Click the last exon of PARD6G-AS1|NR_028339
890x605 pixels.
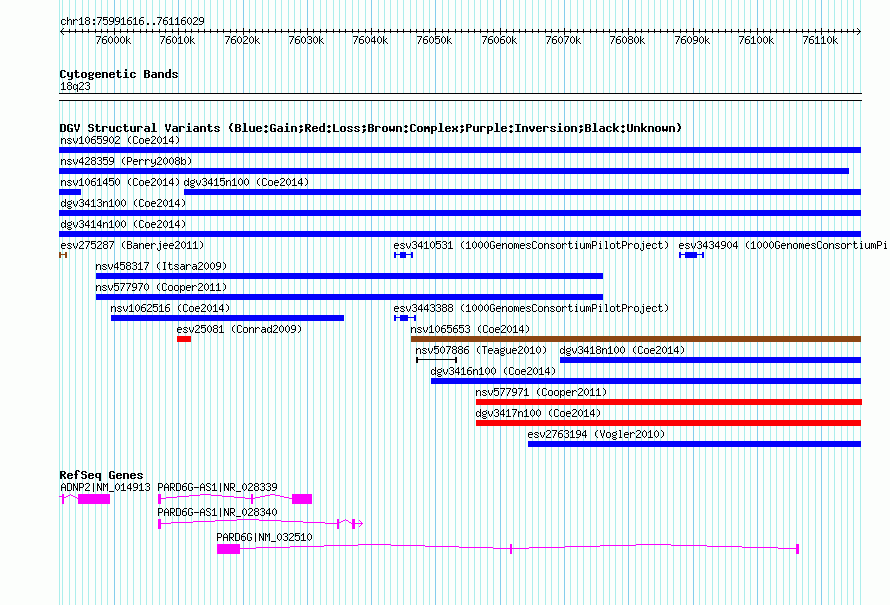[x=302, y=499]
